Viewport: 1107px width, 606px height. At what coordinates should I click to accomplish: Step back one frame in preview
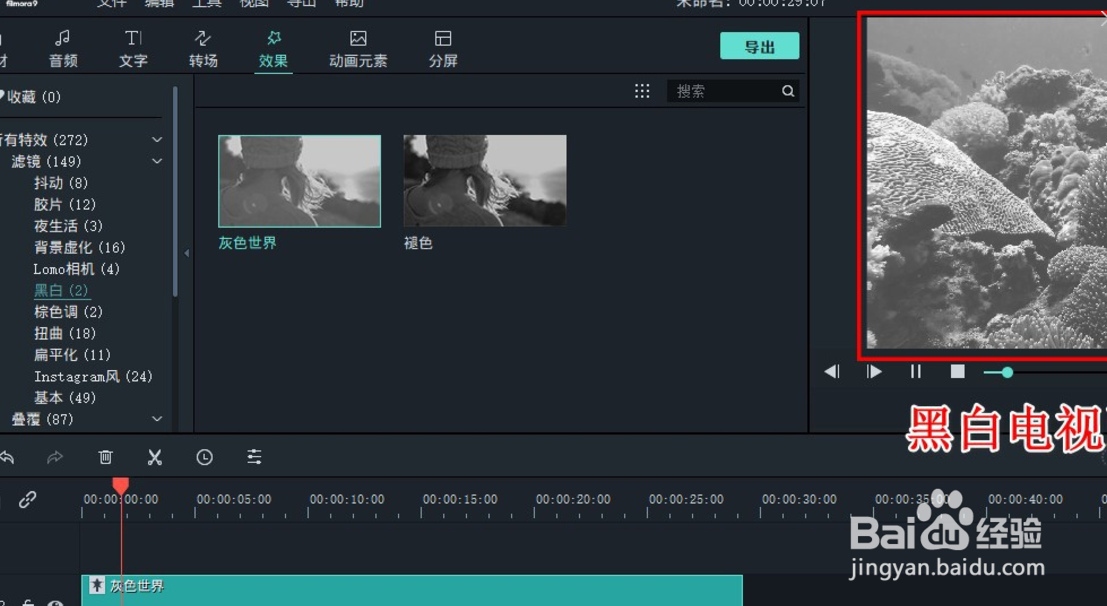tap(832, 372)
